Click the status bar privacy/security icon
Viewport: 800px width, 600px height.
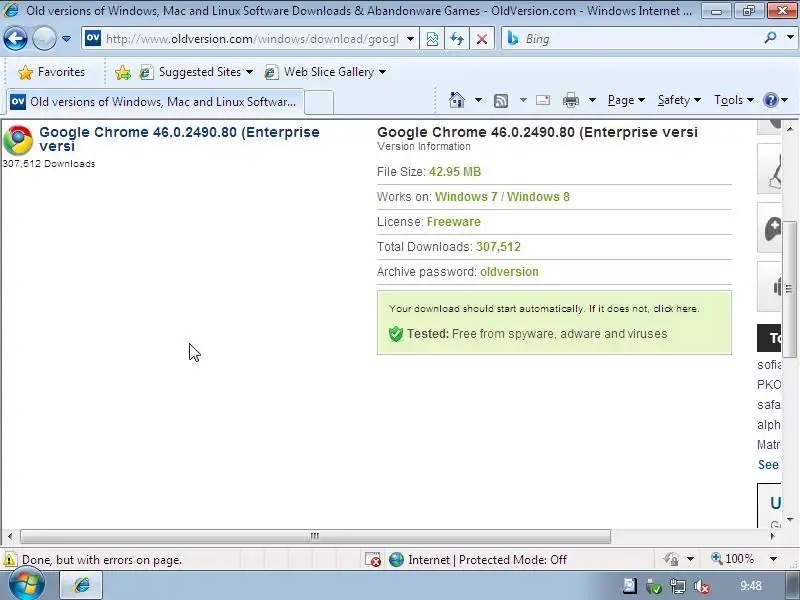click(x=671, y=559)
